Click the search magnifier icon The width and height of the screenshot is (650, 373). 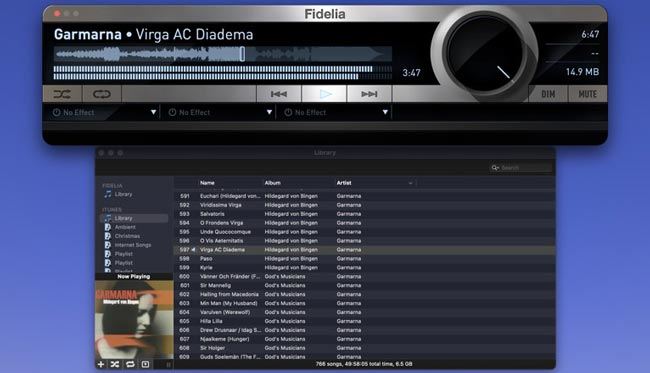[x=495, y=168]
